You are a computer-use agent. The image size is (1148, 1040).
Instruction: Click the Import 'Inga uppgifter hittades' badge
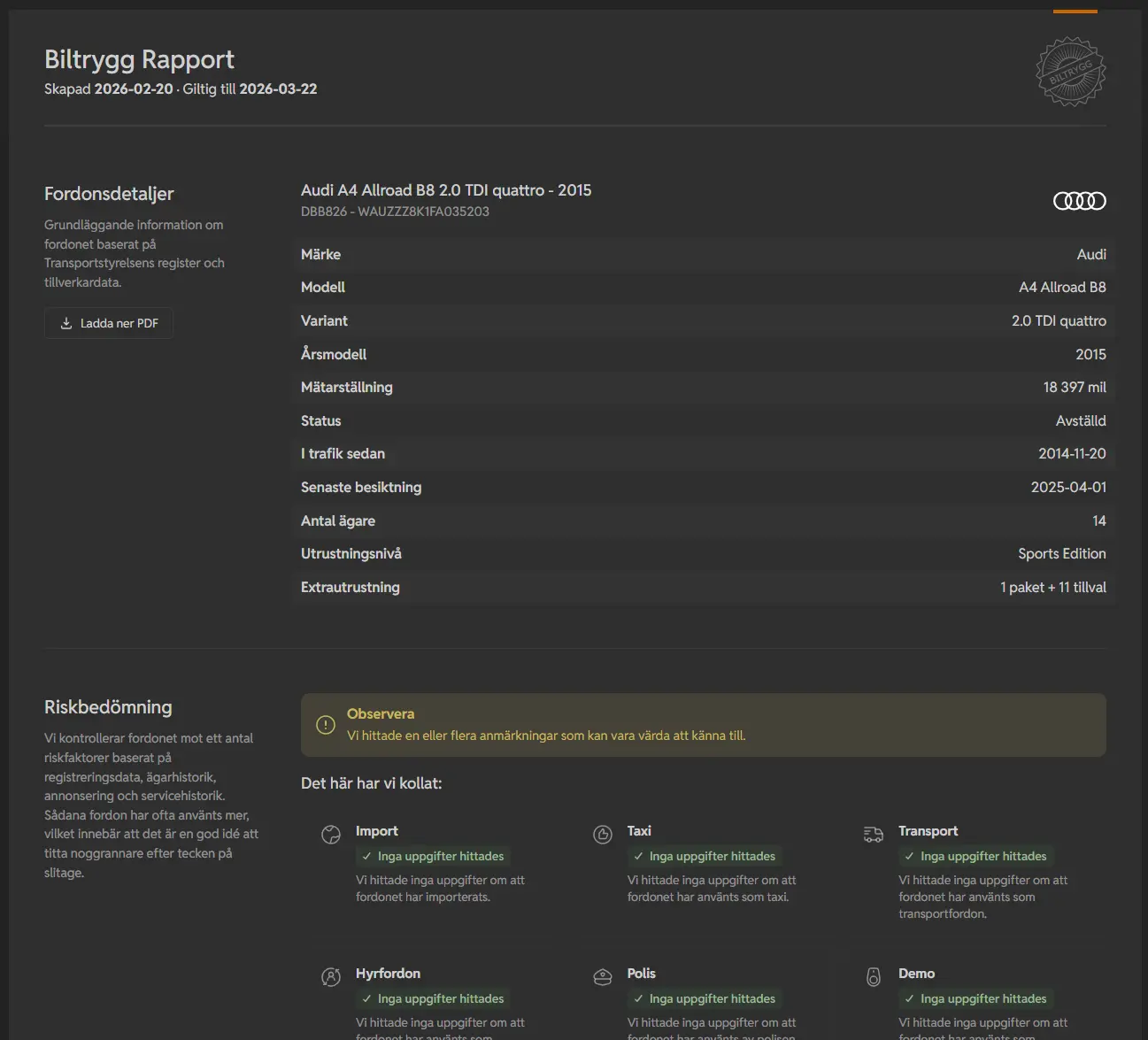pyautogui.click(x=433, y=856)
